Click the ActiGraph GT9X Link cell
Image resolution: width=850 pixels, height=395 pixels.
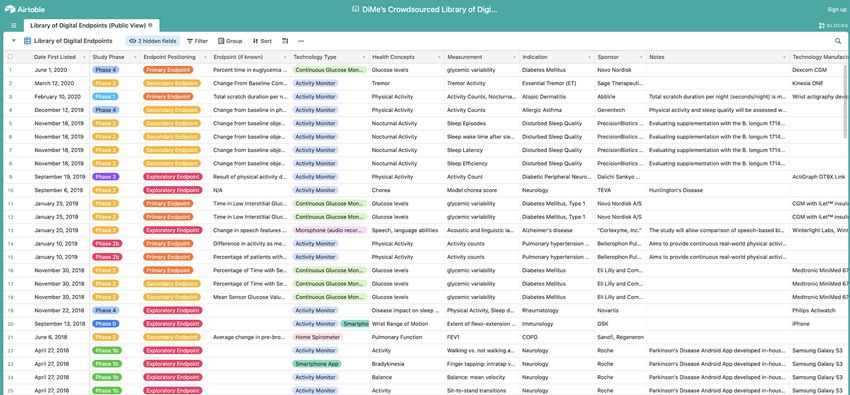pyautogui.click(x=820, y=177)
